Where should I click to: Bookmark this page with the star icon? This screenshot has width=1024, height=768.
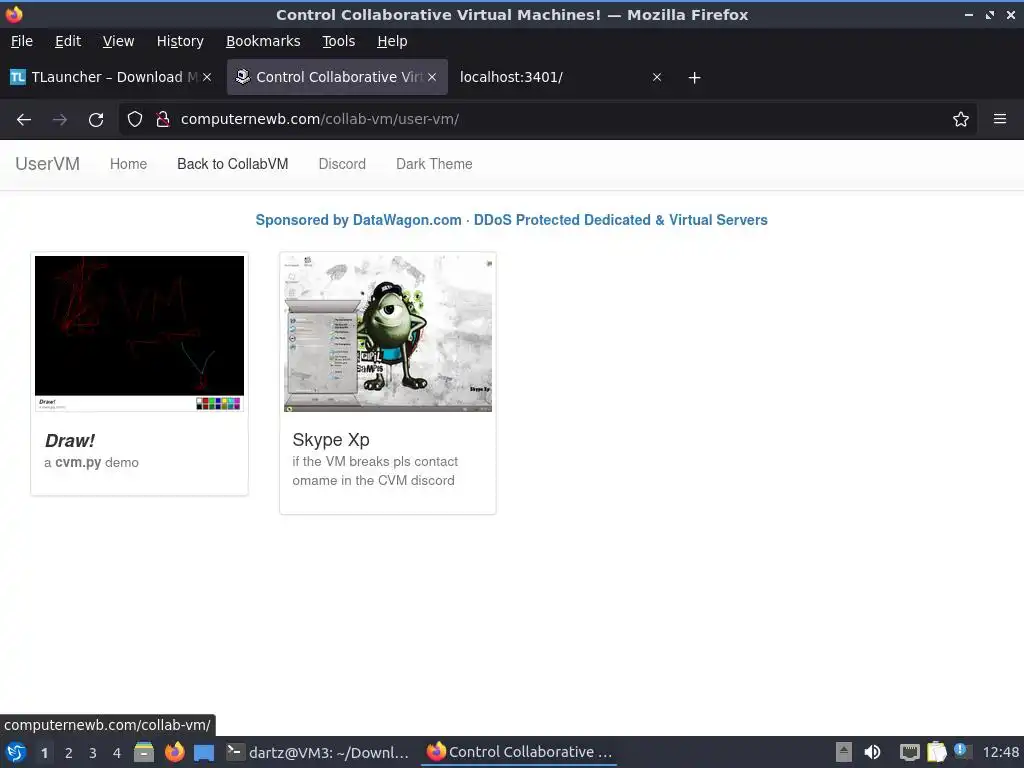tap(961, 119)
